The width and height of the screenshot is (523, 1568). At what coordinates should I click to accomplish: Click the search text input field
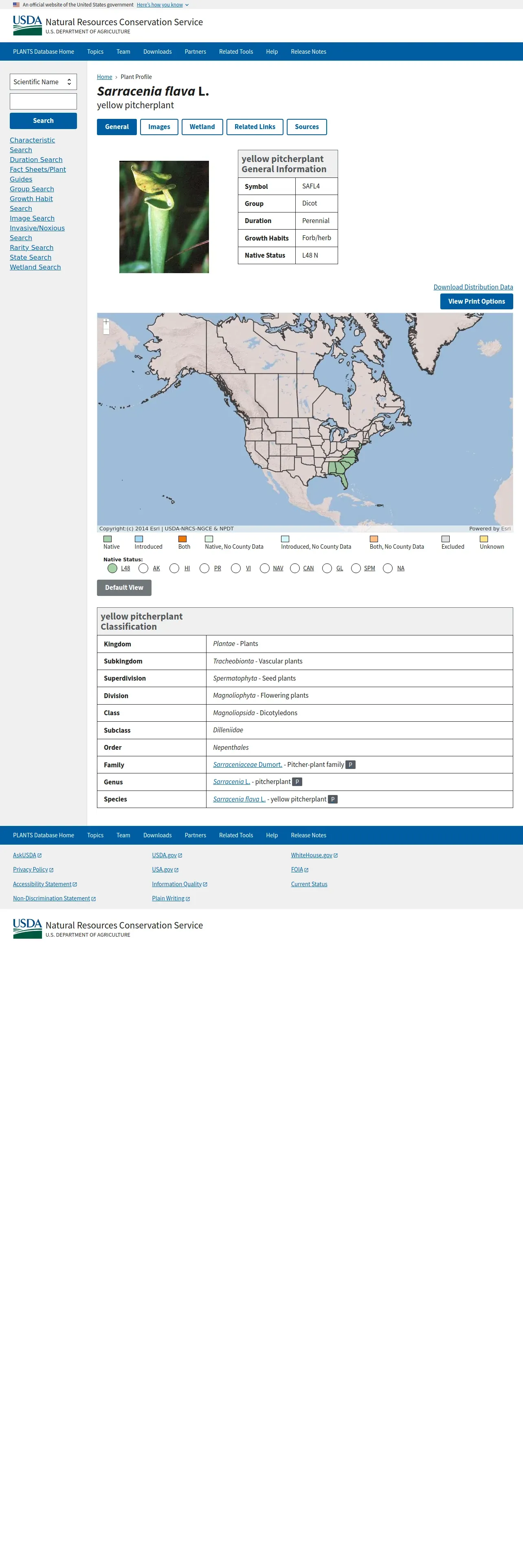coord(43,101)
